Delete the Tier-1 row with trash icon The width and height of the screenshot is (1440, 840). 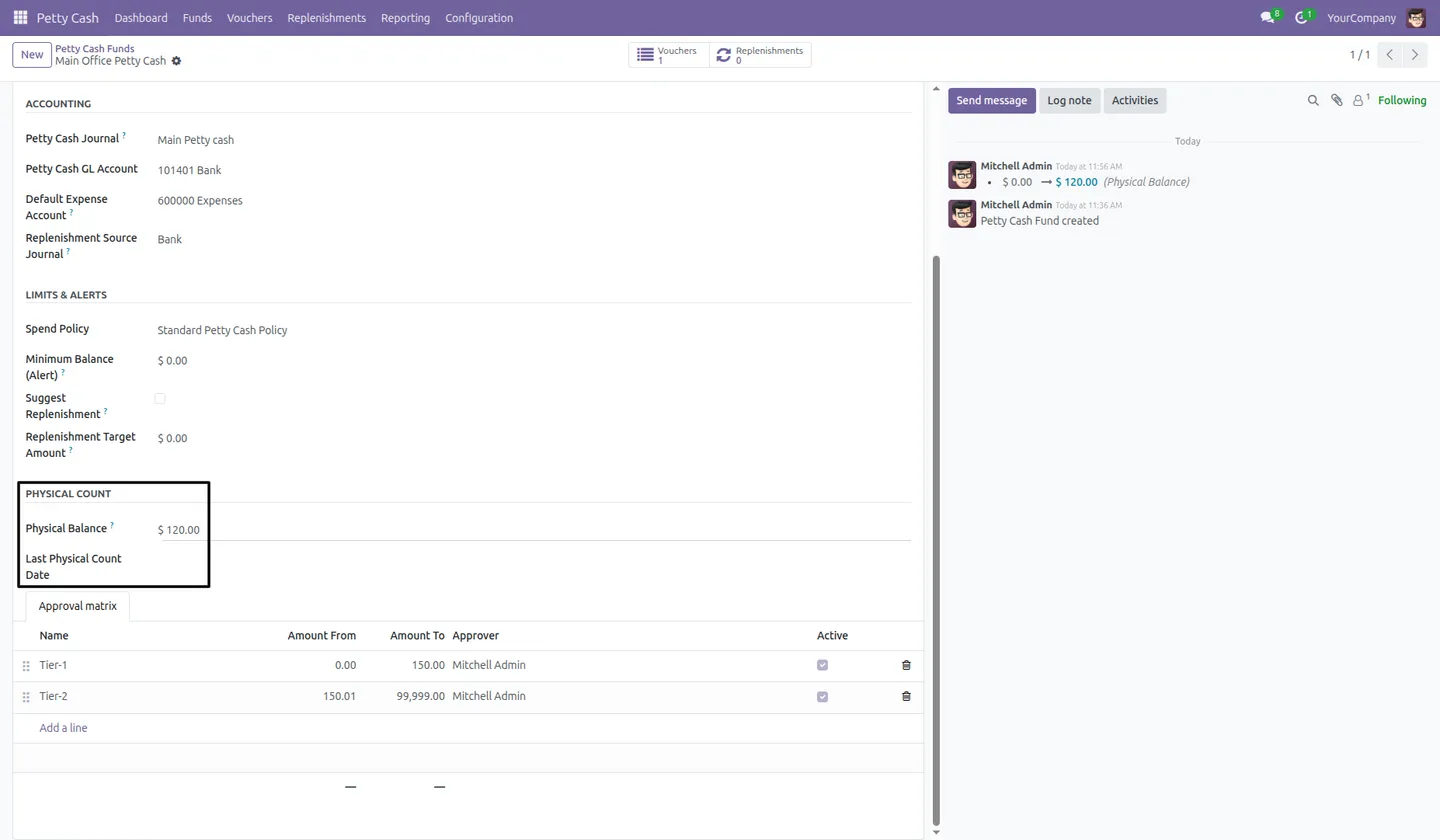[906, 665]
